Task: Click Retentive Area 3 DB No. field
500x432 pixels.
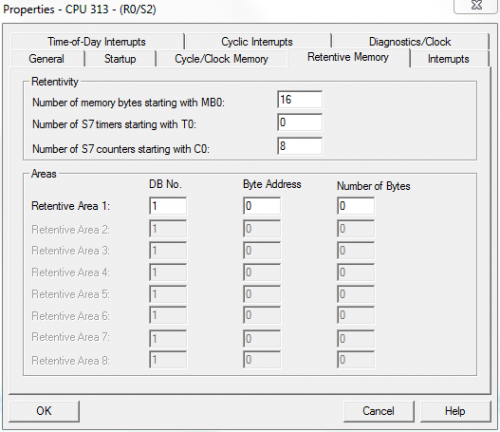Action: coord(168,250)
